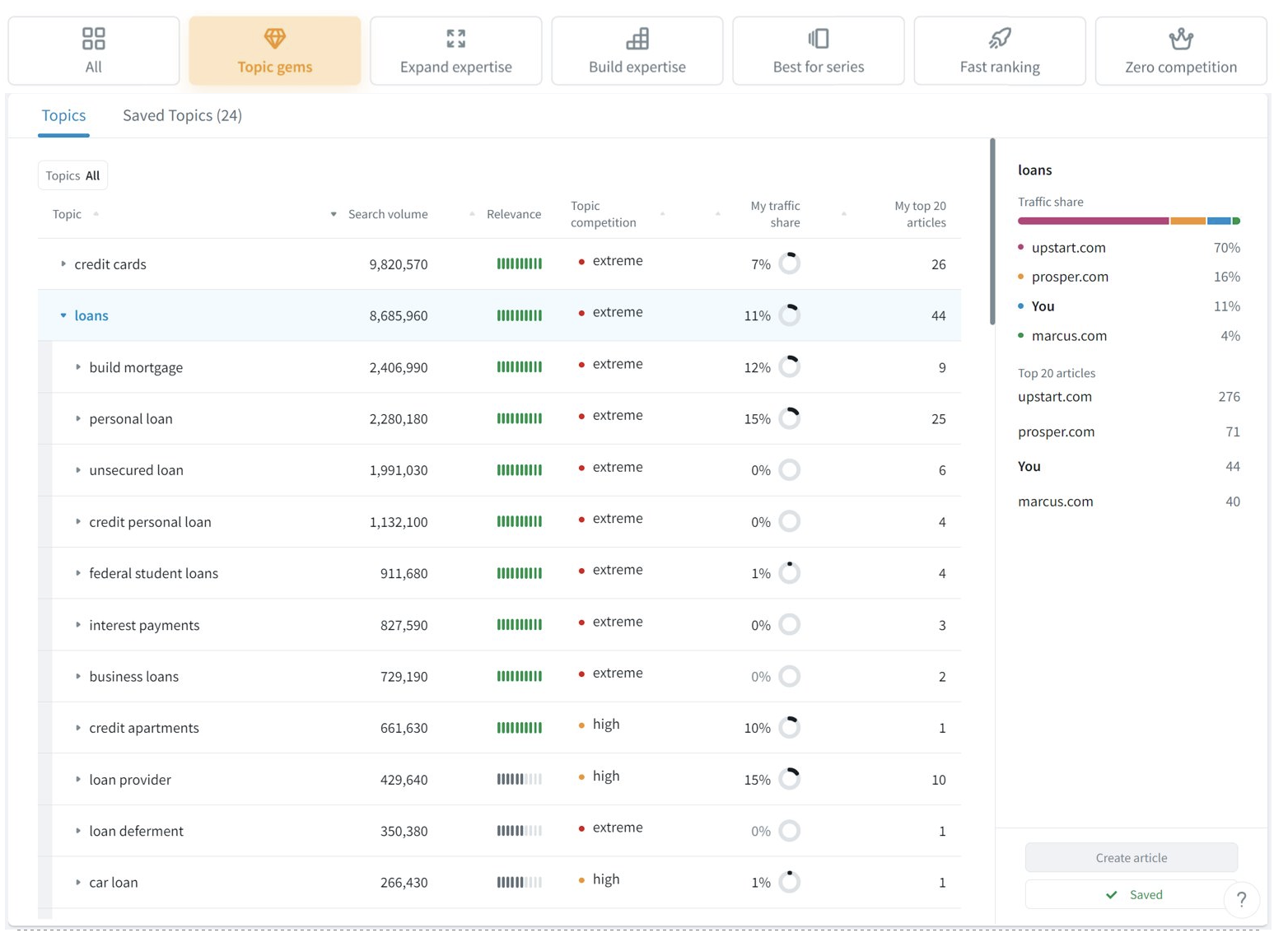Expand the credit cards topic row
Image resolution: width=1288 pixels, height=942 pixels.
[63, 264]
